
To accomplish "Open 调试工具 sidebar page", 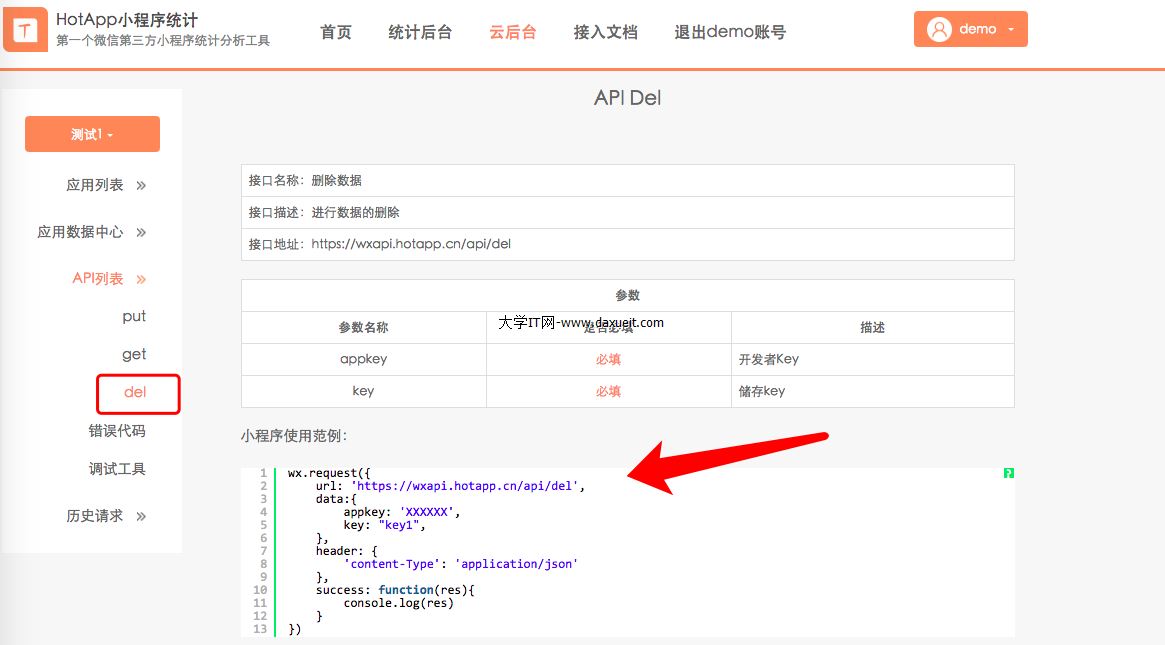I will tap(117, 469).
